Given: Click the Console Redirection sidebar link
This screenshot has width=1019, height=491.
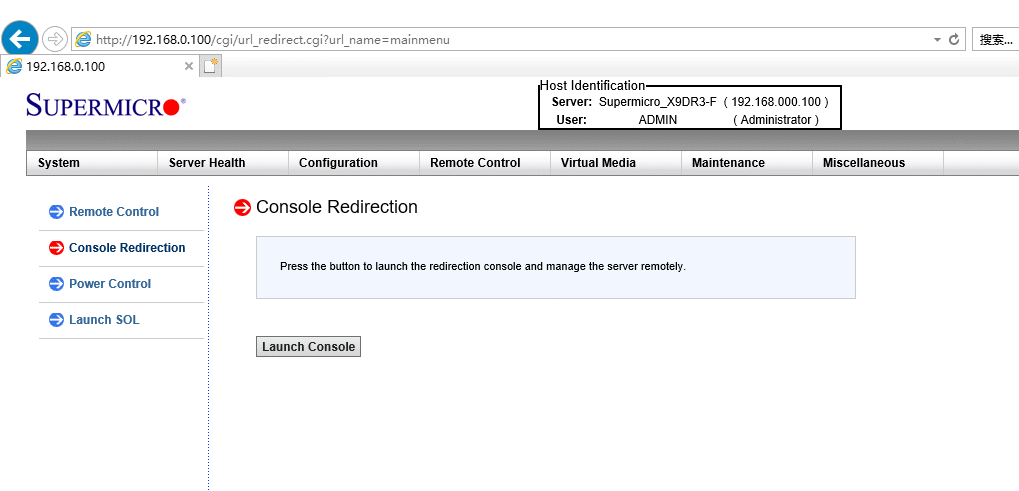Looking at the screenshot, I should (127, 247).
